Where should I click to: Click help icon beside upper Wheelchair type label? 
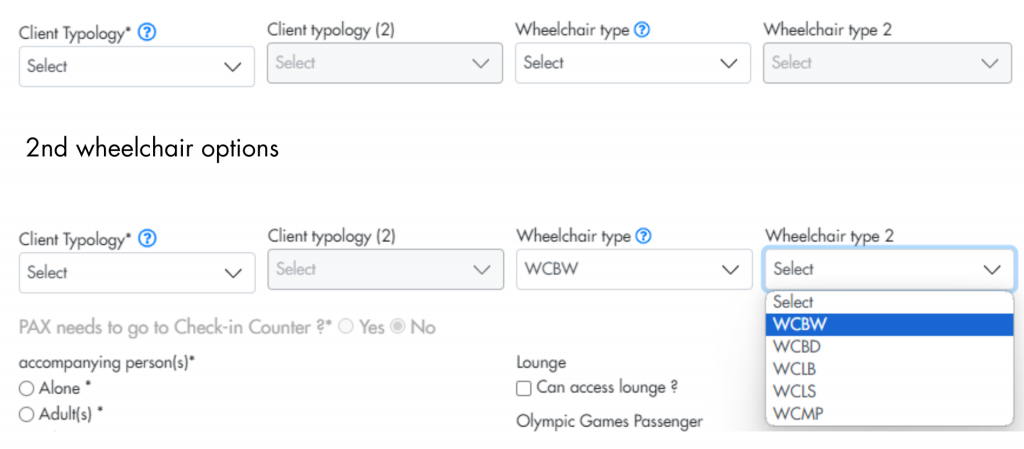[x=642, y=30]
